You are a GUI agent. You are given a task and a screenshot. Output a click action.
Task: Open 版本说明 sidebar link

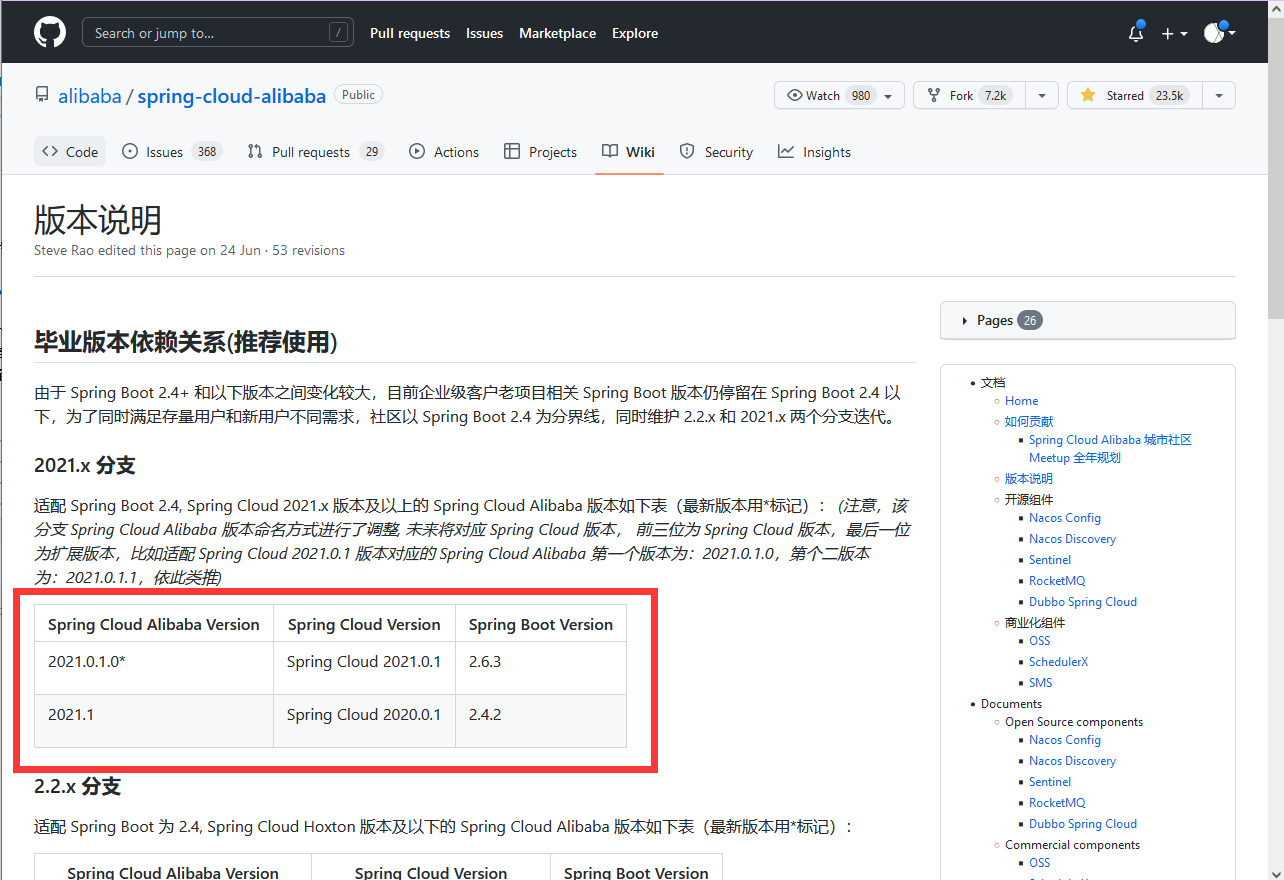(1029, 478)
